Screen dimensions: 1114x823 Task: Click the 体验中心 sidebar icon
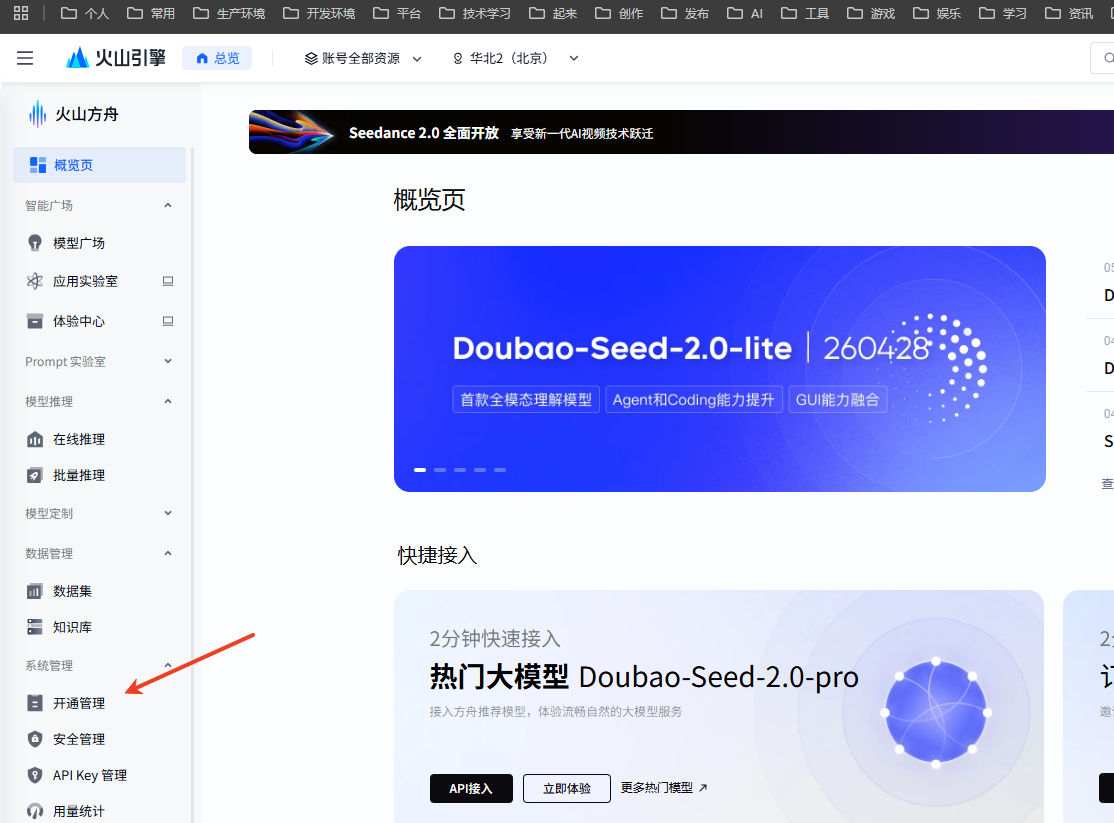point(35,321)
